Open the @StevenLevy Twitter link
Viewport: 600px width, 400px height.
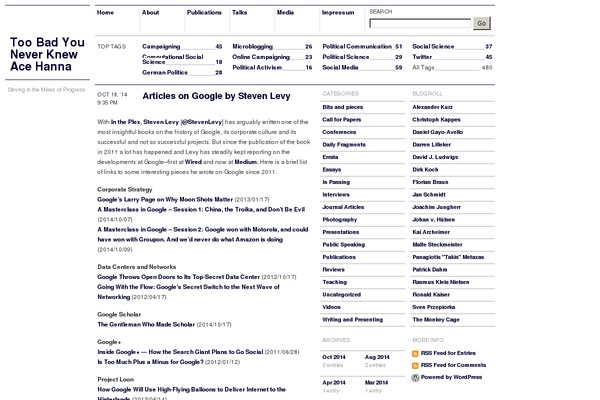pos(201,122)
